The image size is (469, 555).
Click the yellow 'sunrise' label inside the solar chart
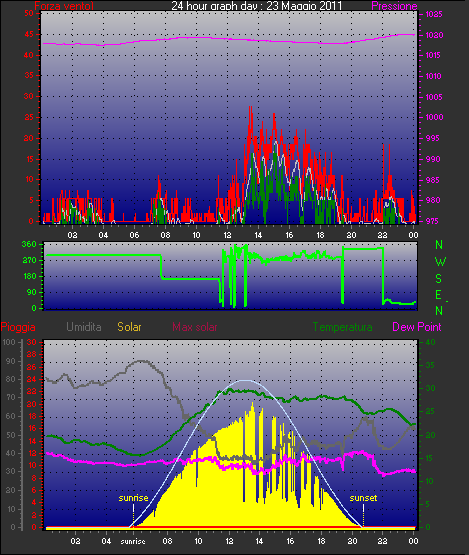(133, 498)
